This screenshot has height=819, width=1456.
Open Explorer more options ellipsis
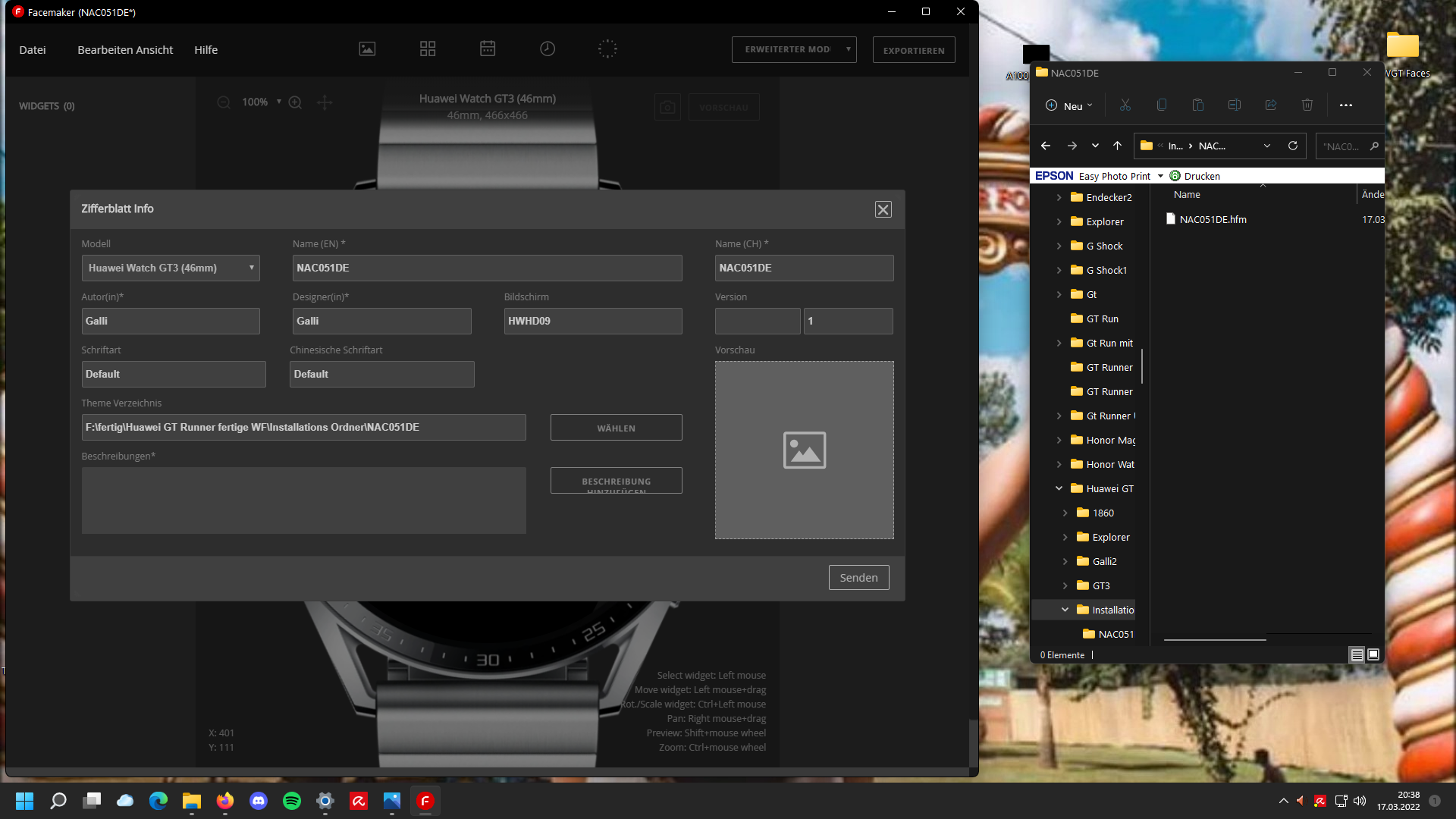1346,105
